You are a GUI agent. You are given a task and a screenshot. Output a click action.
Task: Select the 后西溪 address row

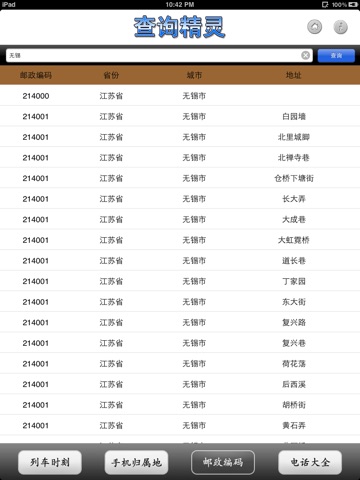tap(180, 384)
